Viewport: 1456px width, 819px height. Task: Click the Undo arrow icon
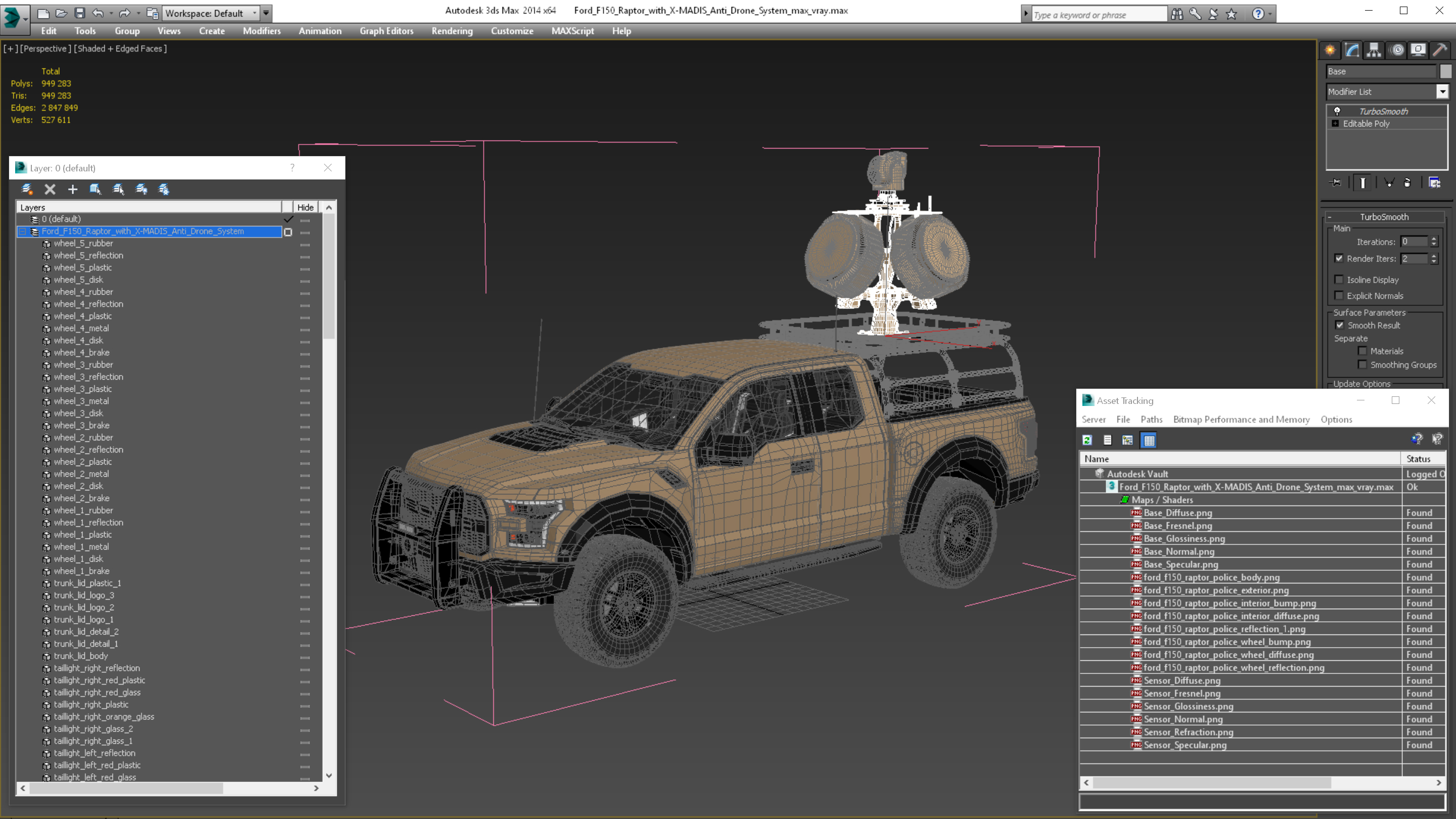click(x=98, y=13)
